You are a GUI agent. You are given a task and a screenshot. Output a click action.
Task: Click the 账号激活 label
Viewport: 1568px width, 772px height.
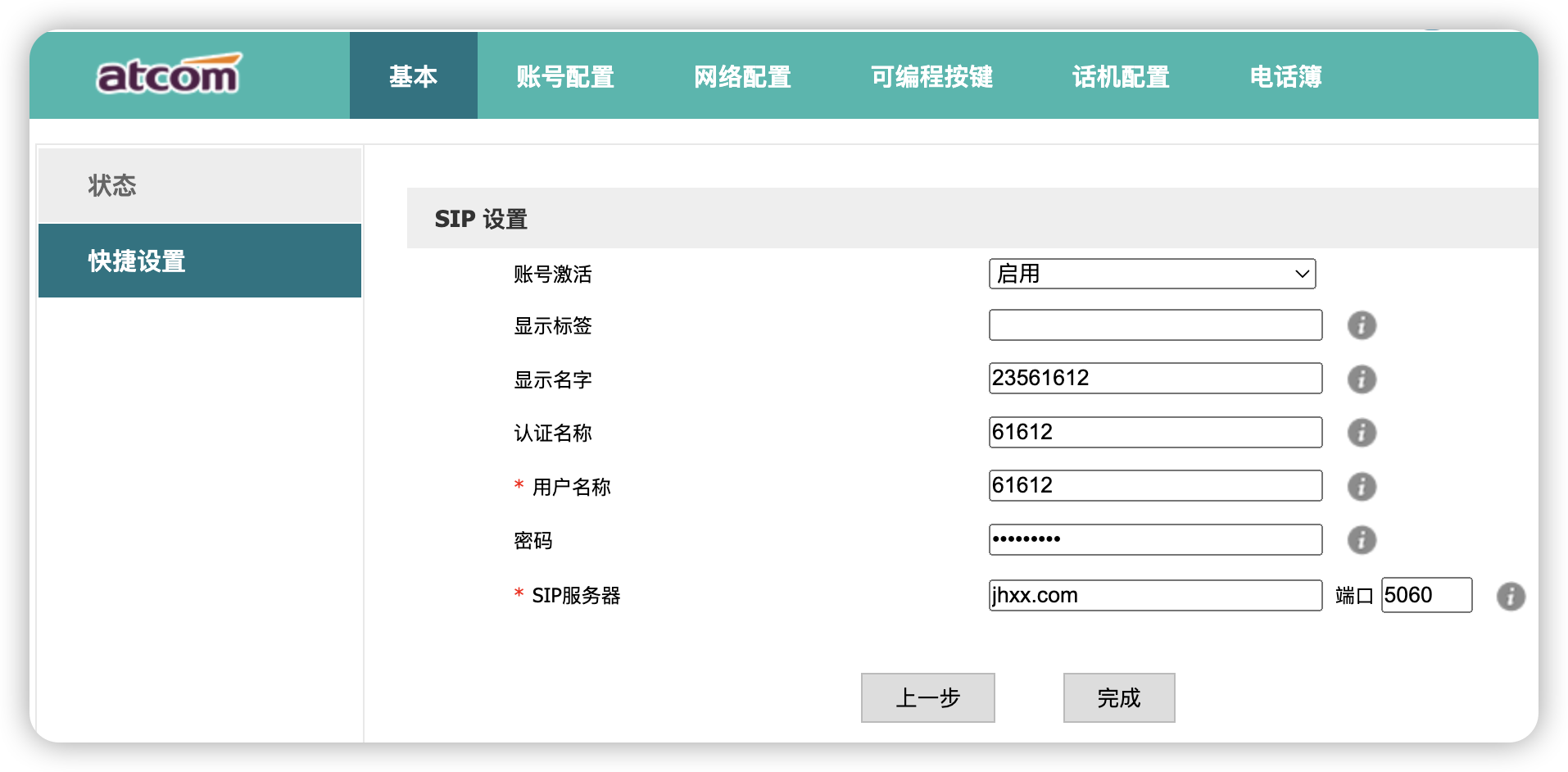(552, 274)
